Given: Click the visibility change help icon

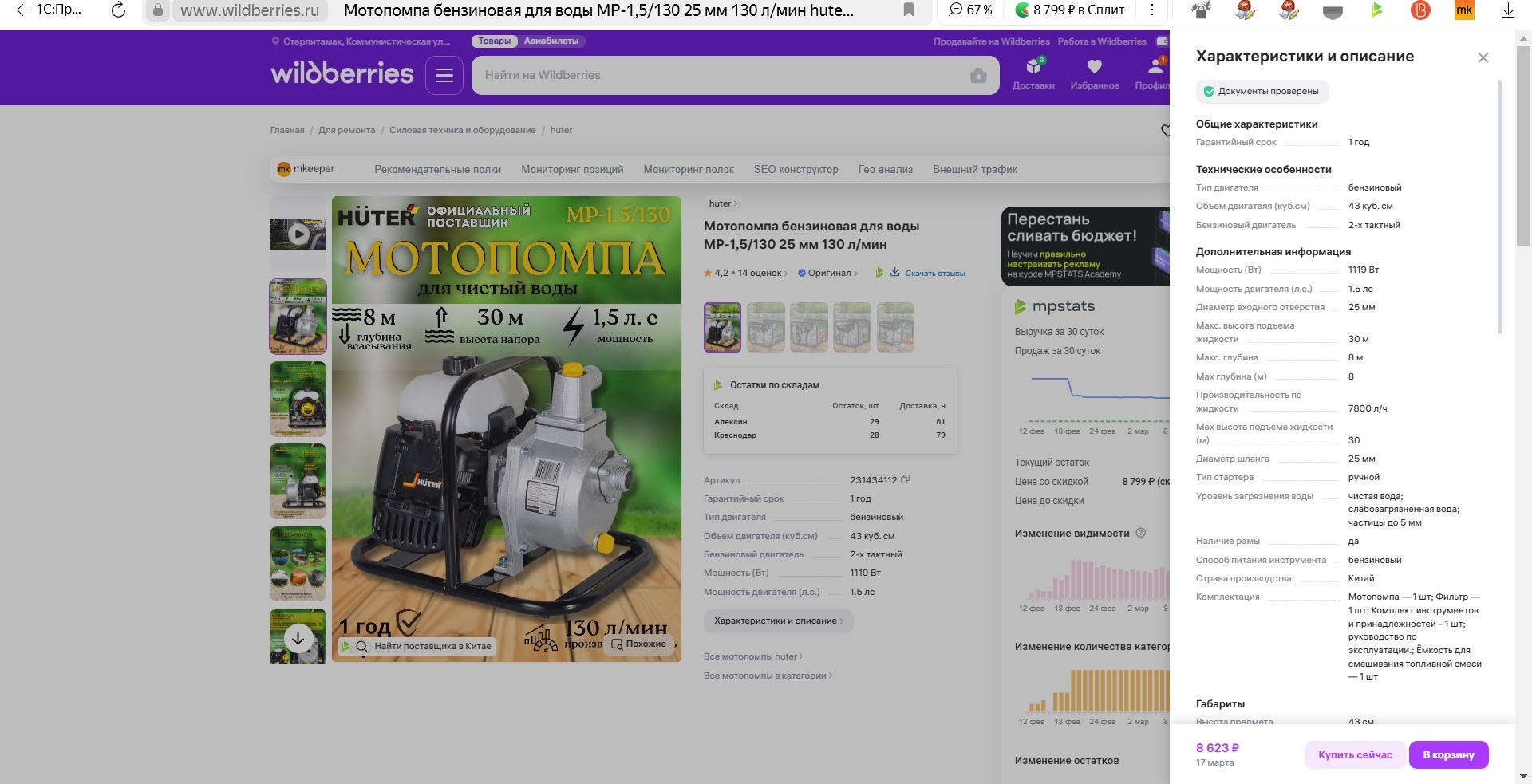Looking at the screenshot, I should pos(1140,533).
